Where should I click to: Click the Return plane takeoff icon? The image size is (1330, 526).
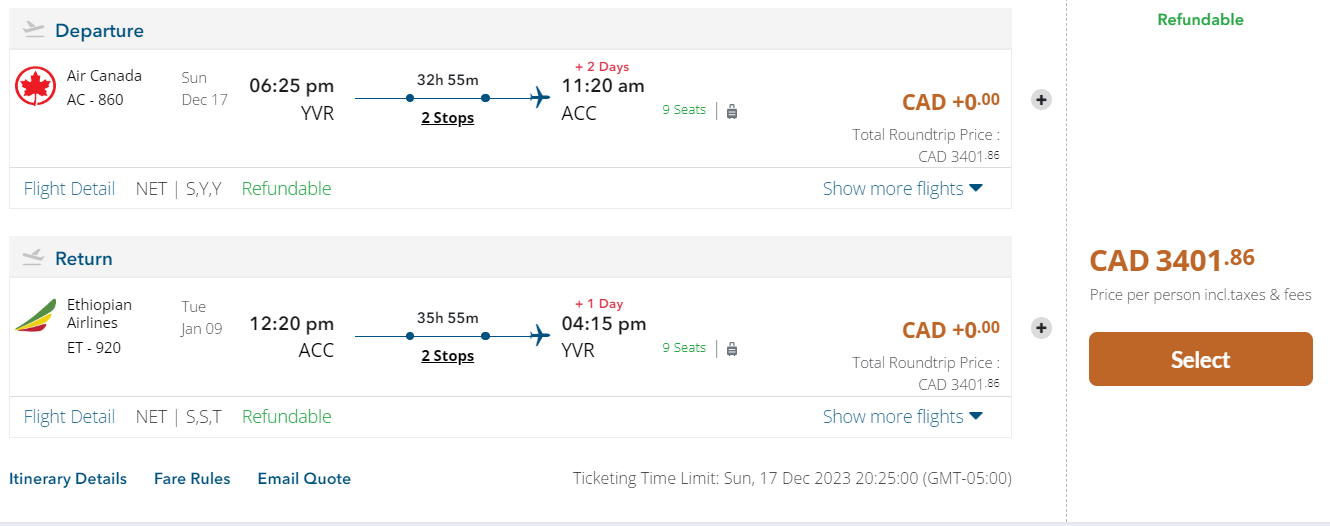[x=34, y=258]
